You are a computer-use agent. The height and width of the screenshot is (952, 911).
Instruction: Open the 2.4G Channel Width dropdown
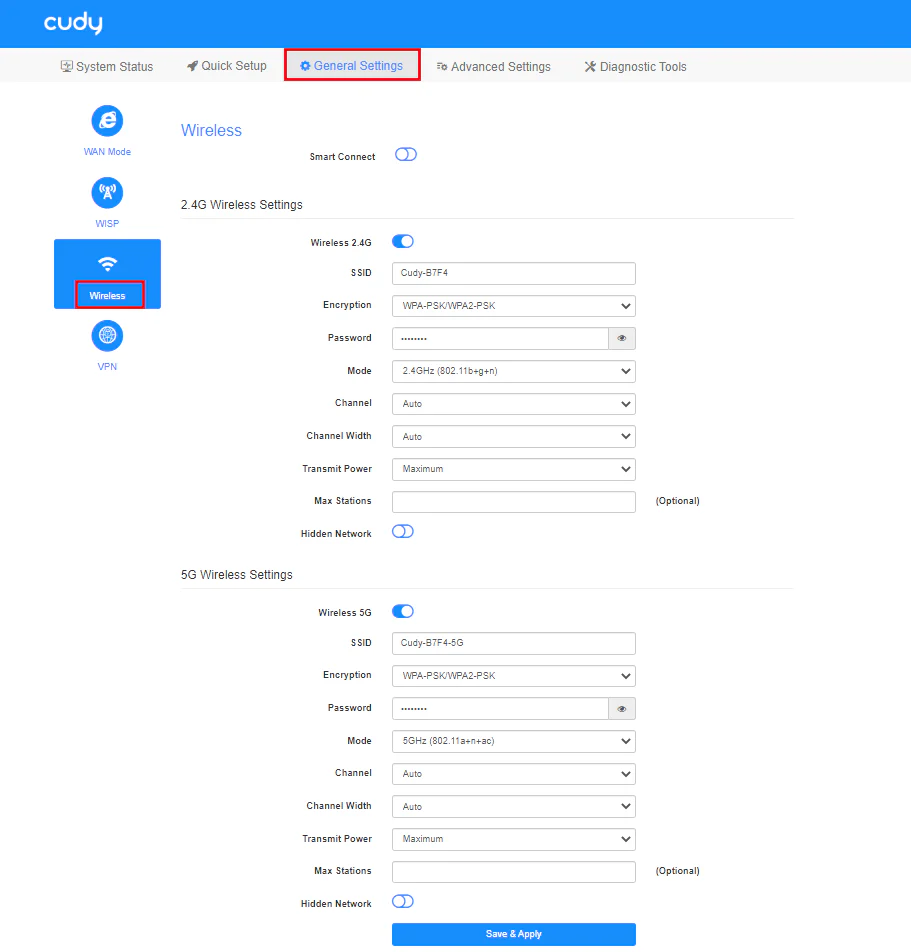pos(513,437)
